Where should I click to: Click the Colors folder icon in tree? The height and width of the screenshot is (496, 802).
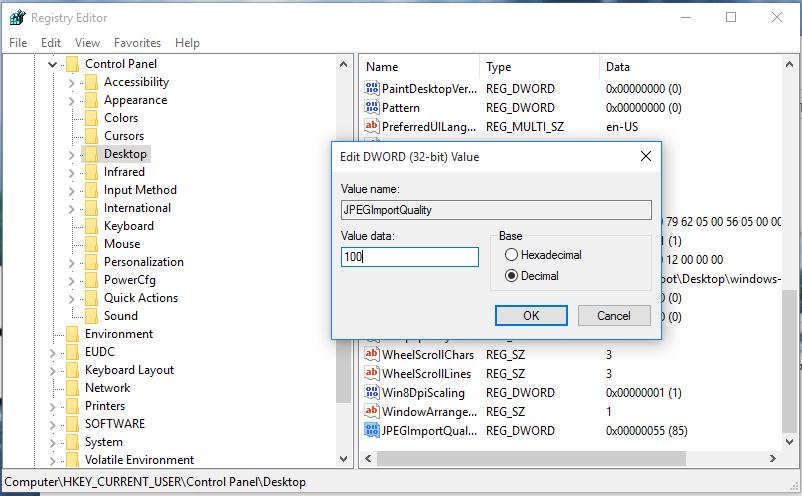[91, 118]
